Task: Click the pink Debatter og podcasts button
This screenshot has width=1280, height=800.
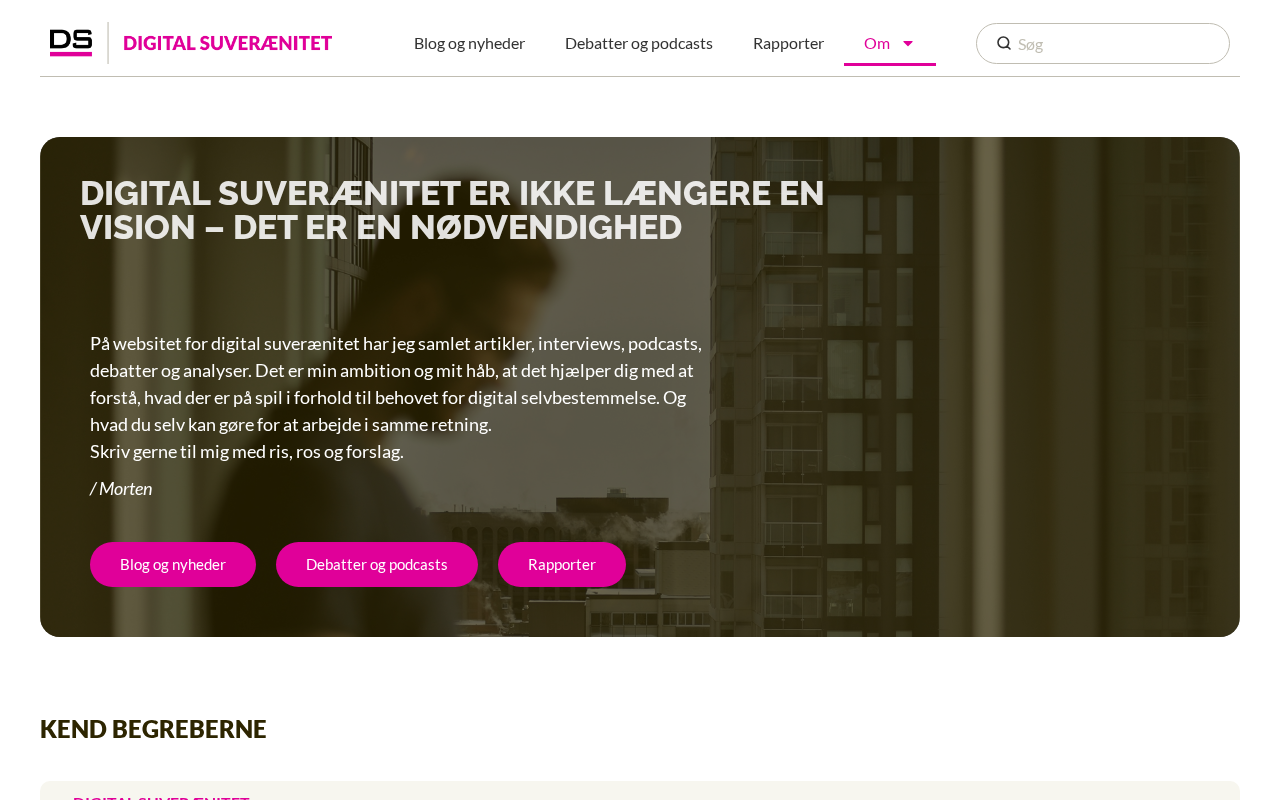Action: point(377,564)
